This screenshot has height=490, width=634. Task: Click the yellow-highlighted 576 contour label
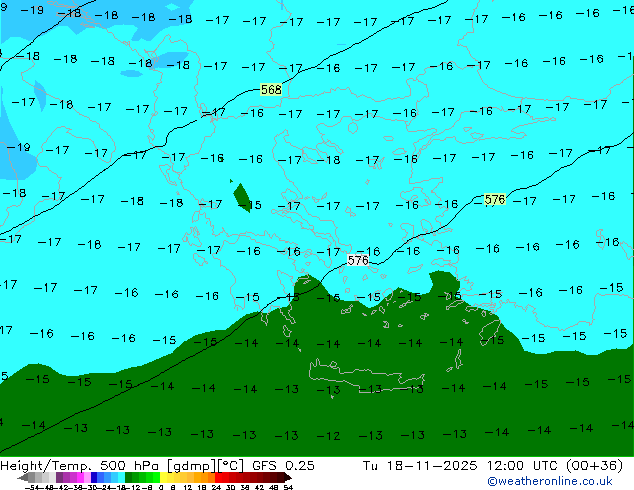coord(495,199)
